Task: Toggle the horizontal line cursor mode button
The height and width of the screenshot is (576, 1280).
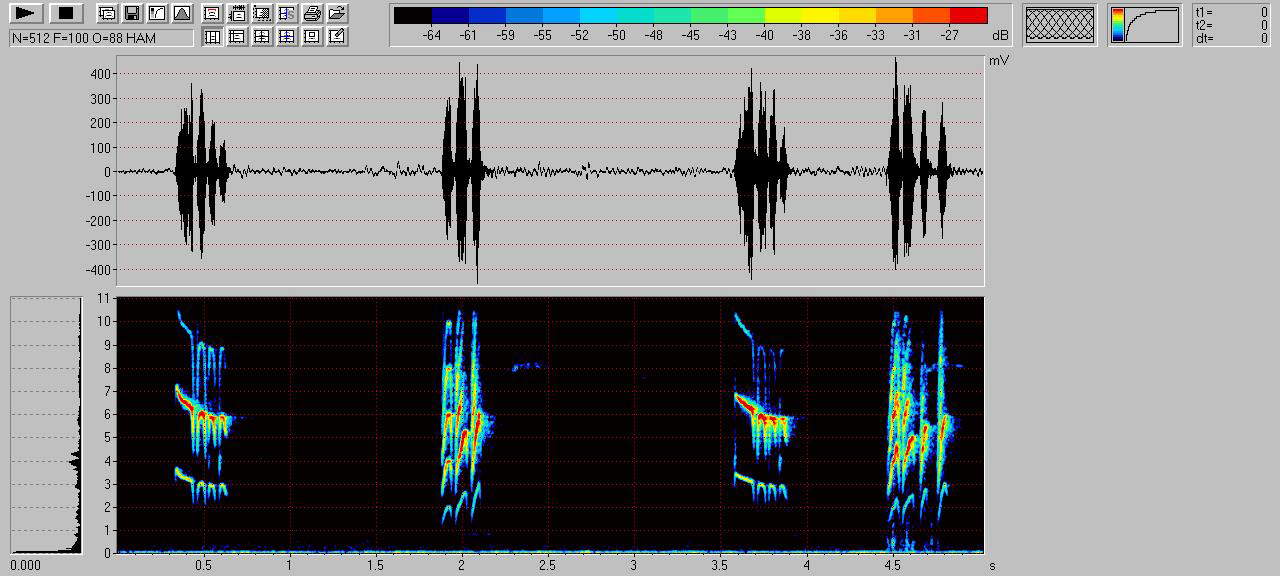Action: pyautogui.click(x=237, y=37)
